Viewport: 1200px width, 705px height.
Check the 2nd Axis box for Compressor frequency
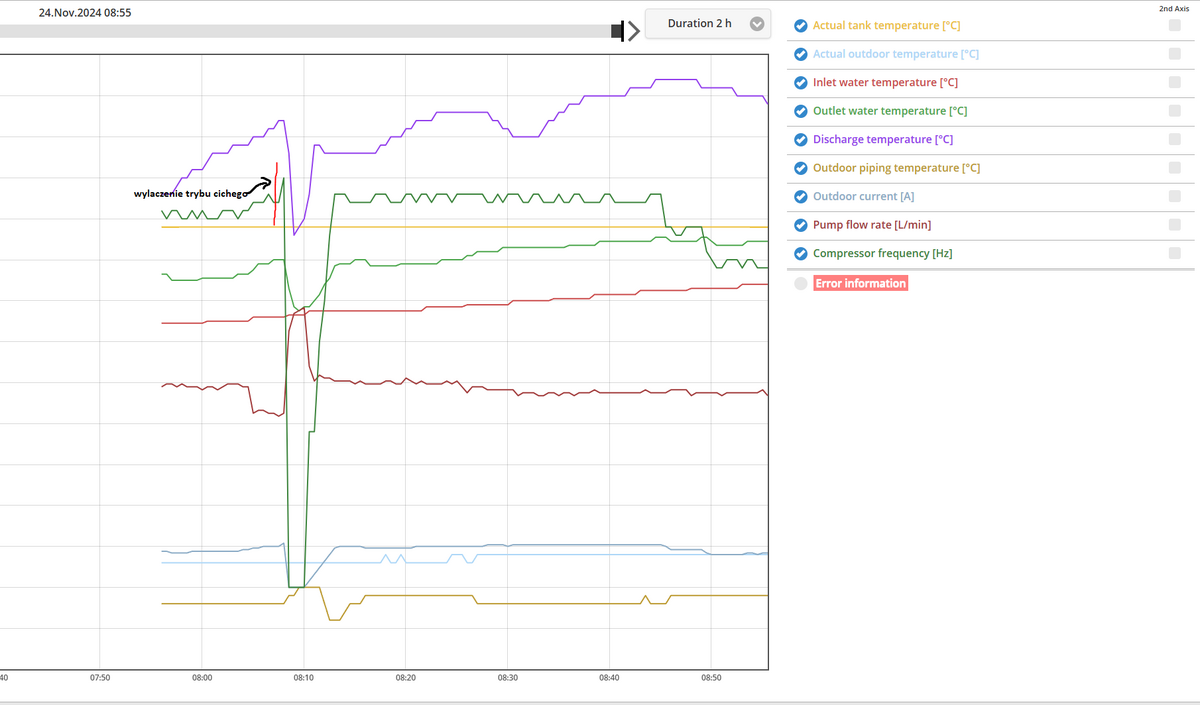1174,254
